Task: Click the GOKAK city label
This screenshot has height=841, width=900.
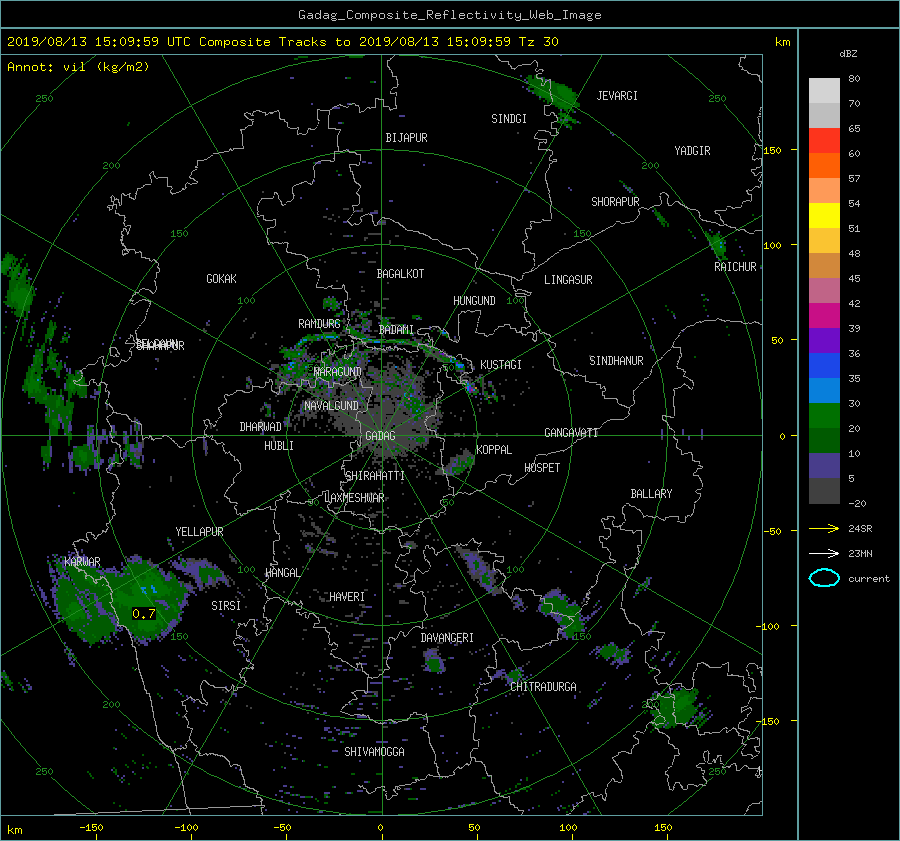Action: (221, 279)
